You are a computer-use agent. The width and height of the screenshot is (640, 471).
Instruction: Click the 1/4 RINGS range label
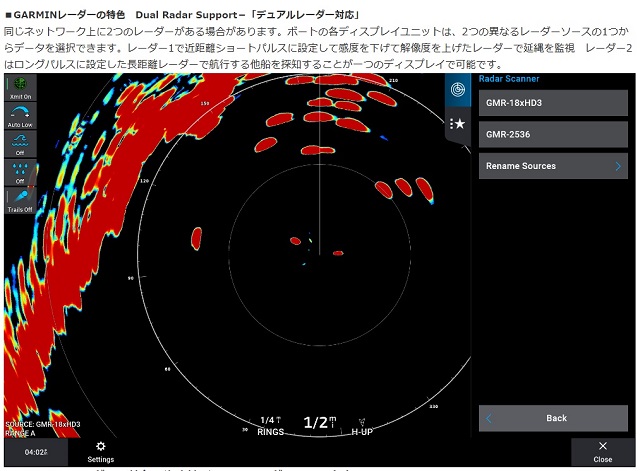tap(271, 426)
